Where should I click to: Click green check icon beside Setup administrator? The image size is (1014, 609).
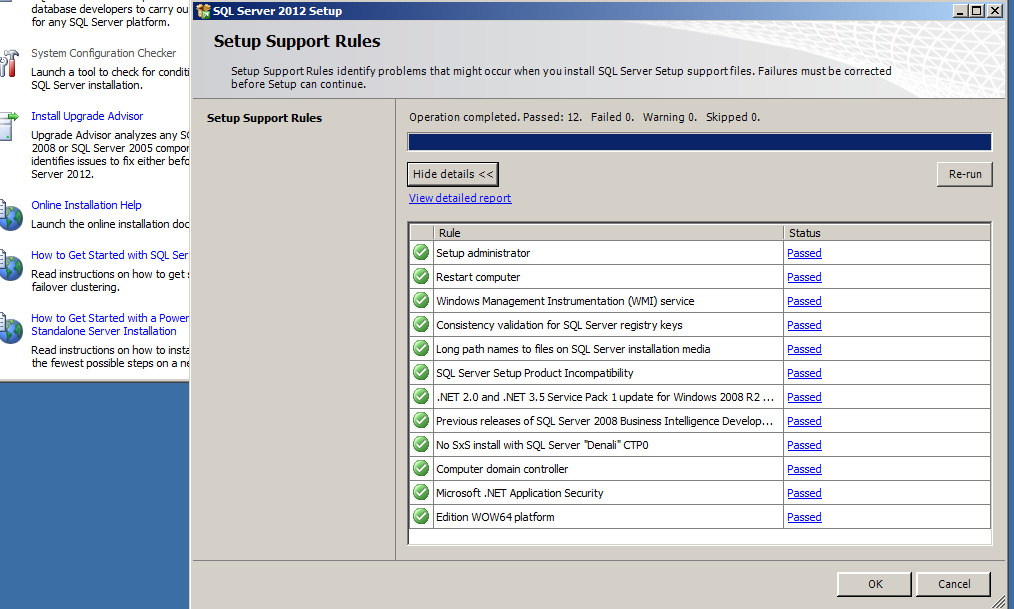click(421, 253)
